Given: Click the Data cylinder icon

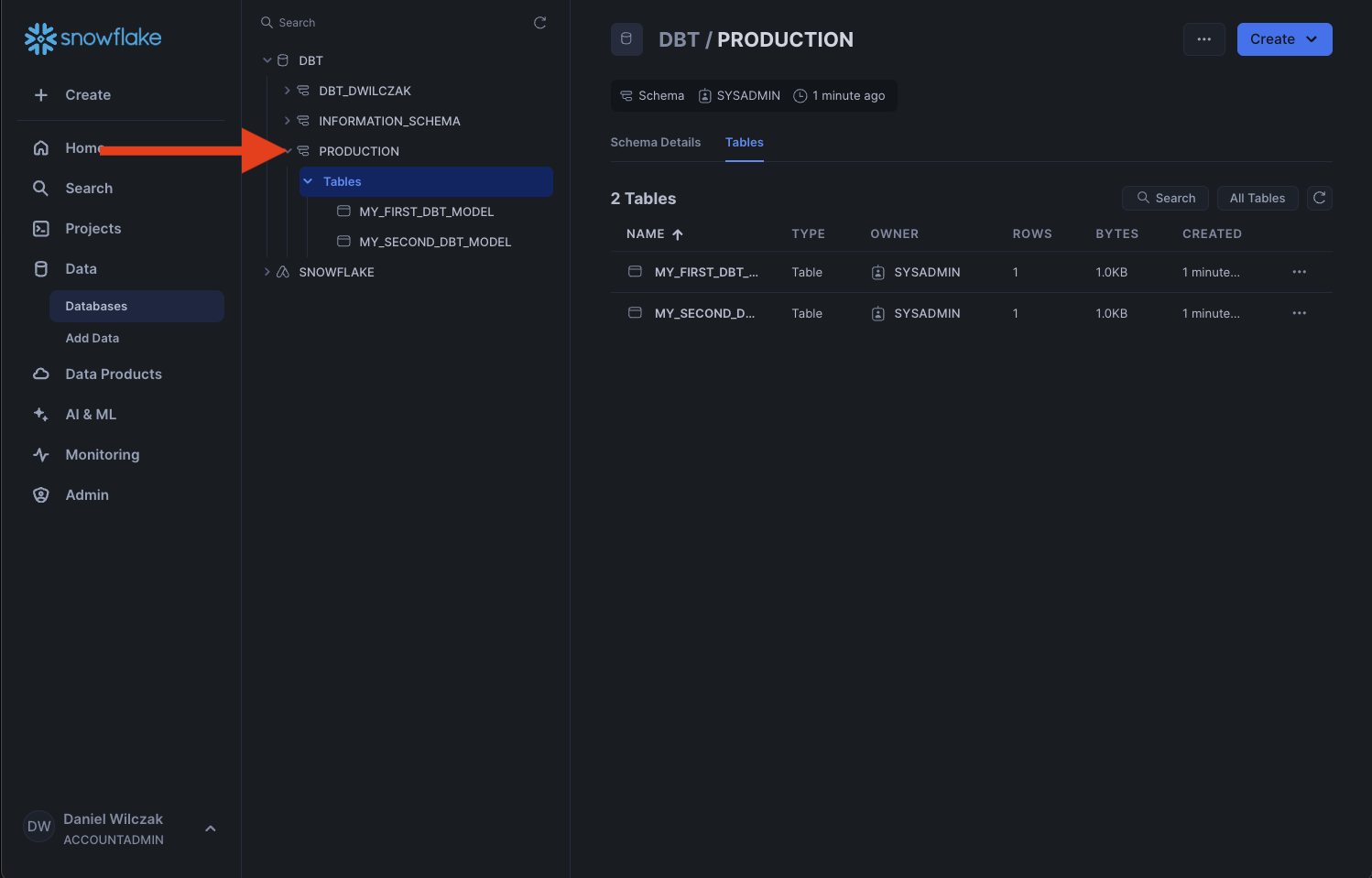Looking at the screenshot, I should click(40, 269).
